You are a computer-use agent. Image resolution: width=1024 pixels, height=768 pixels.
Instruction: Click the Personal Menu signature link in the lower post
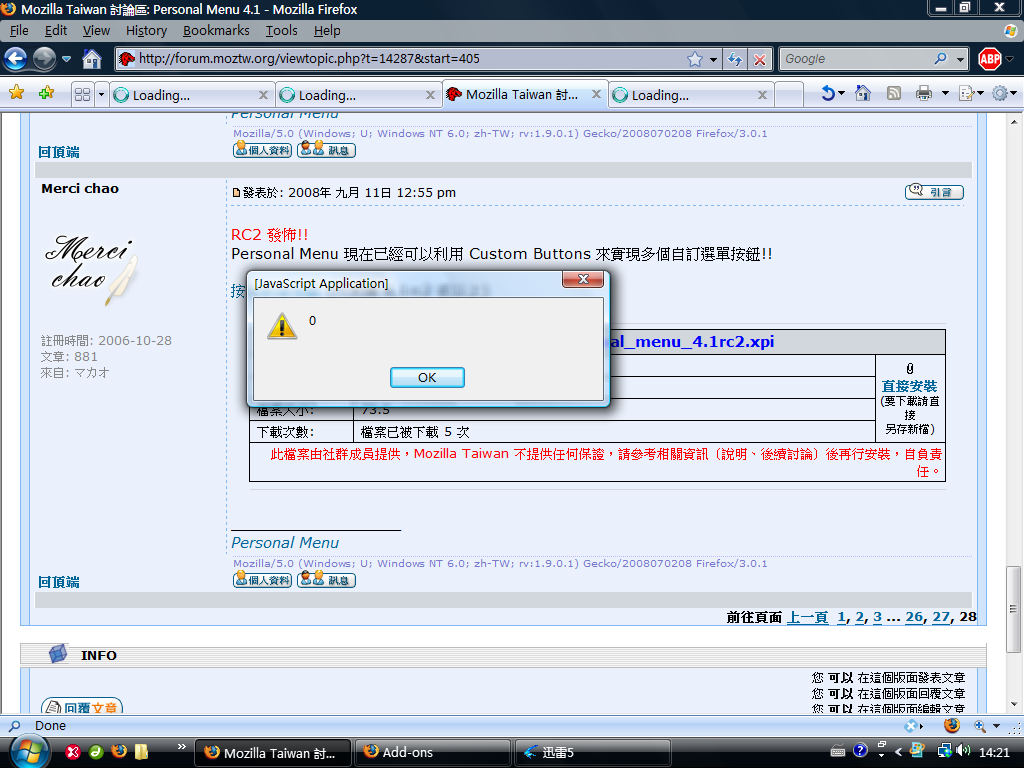(285, 543)
